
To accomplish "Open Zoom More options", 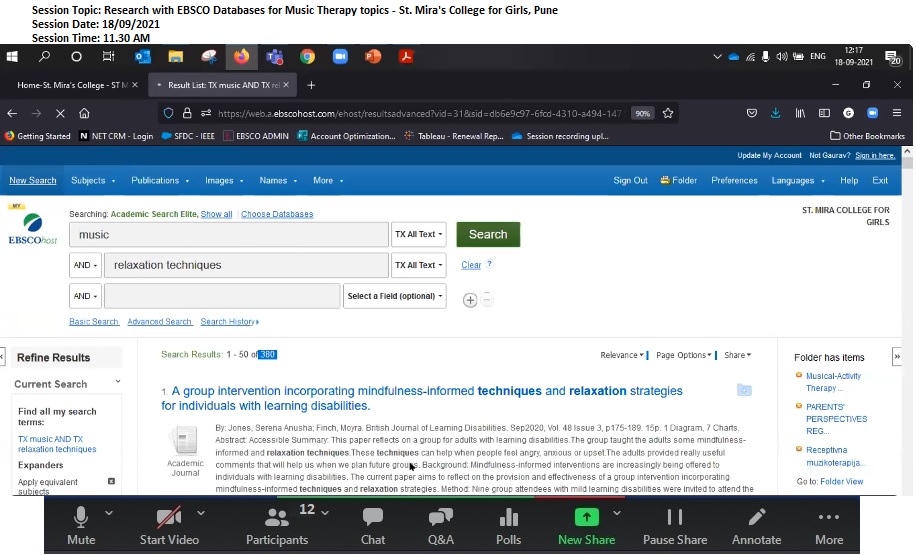I will (829, 526).
